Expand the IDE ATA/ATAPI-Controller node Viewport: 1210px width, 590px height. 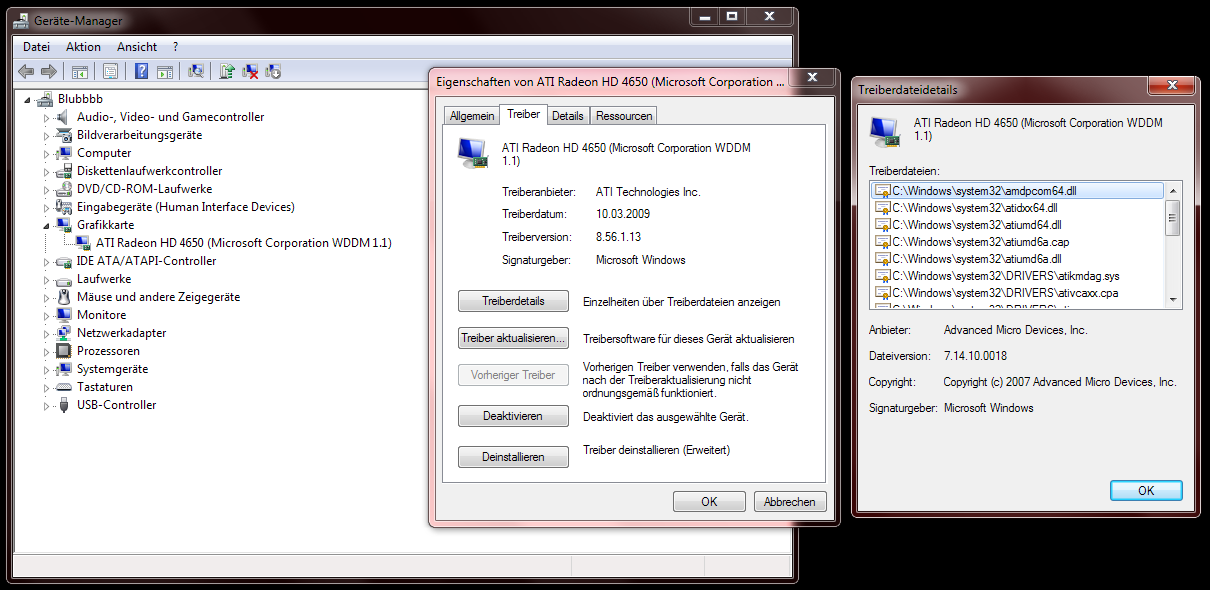point(45,261)
